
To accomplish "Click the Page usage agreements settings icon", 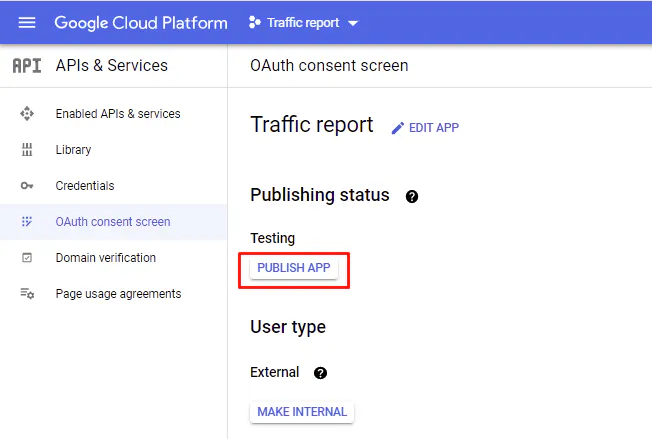I will (27, 294).
